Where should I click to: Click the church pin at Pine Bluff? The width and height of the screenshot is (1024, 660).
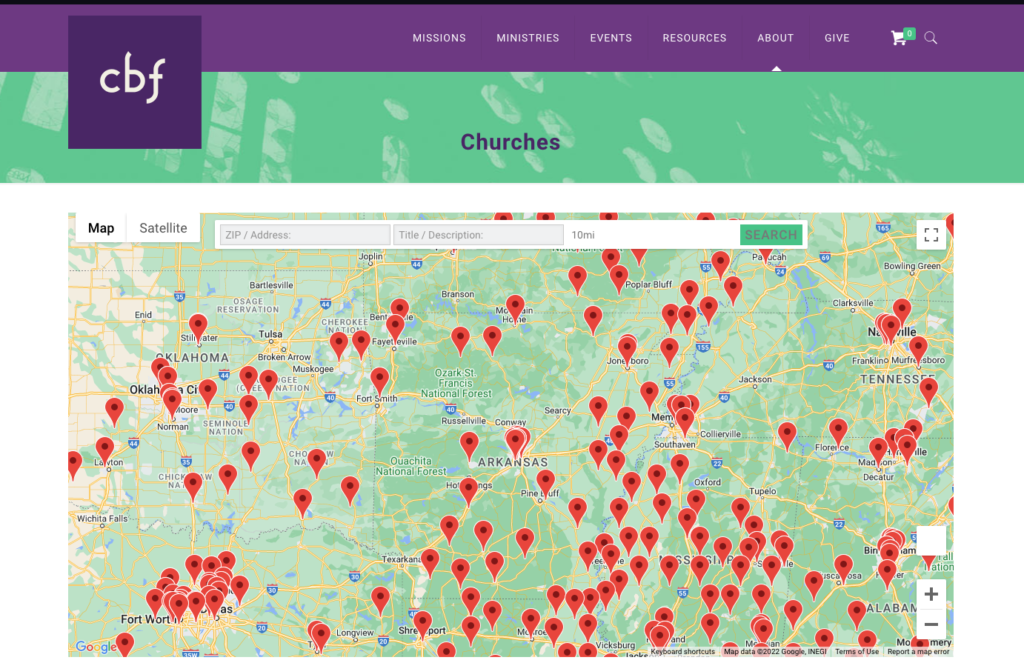point(545,484)
